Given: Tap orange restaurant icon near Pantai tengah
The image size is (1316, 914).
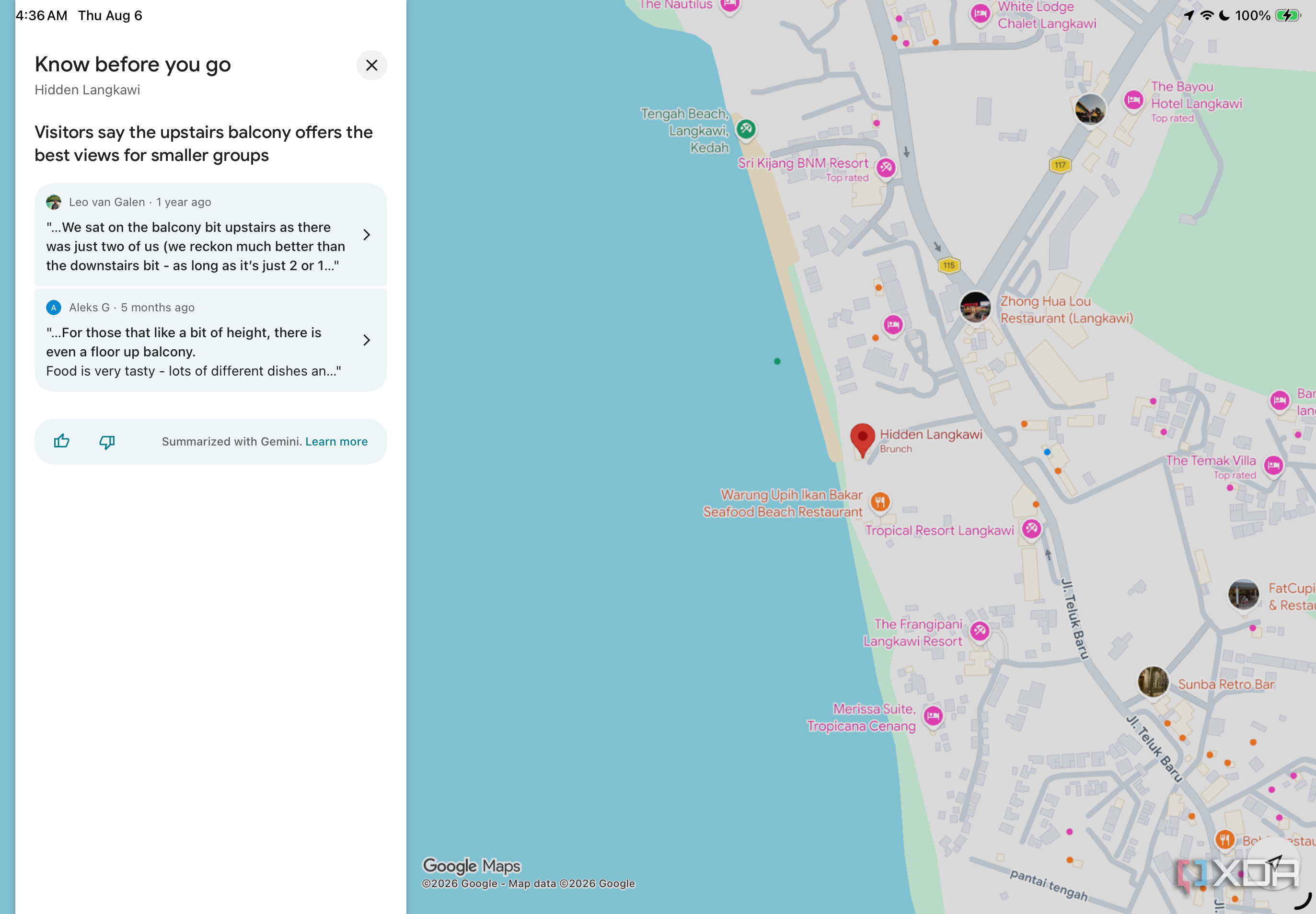Looking at the screenshot, I should point(1224,840).
